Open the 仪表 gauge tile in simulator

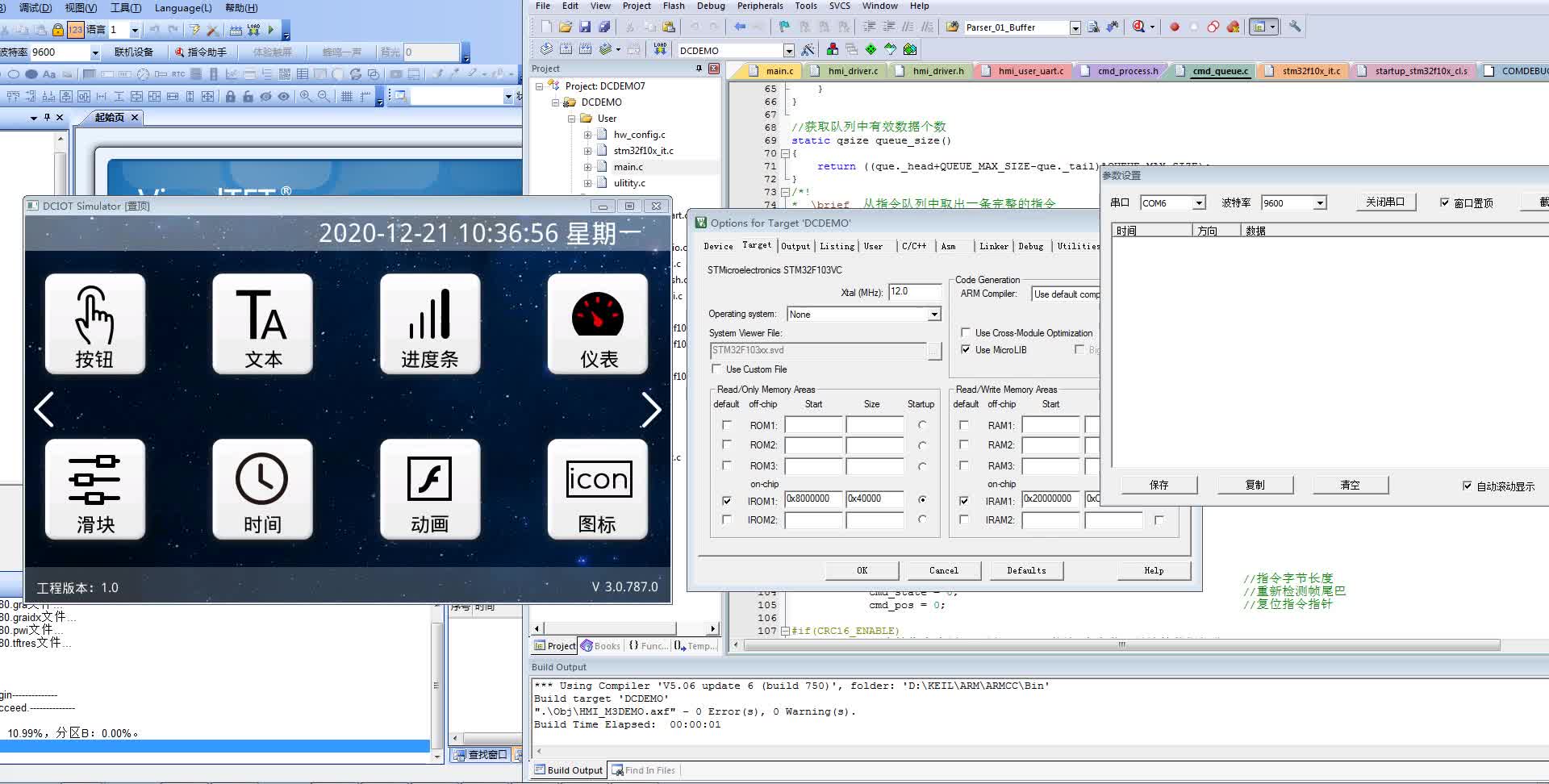(598, 323)
